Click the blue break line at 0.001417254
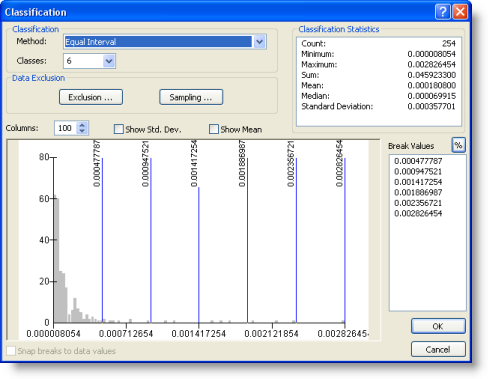This screenshot has width=488, height=379. [x=199, y=255]
